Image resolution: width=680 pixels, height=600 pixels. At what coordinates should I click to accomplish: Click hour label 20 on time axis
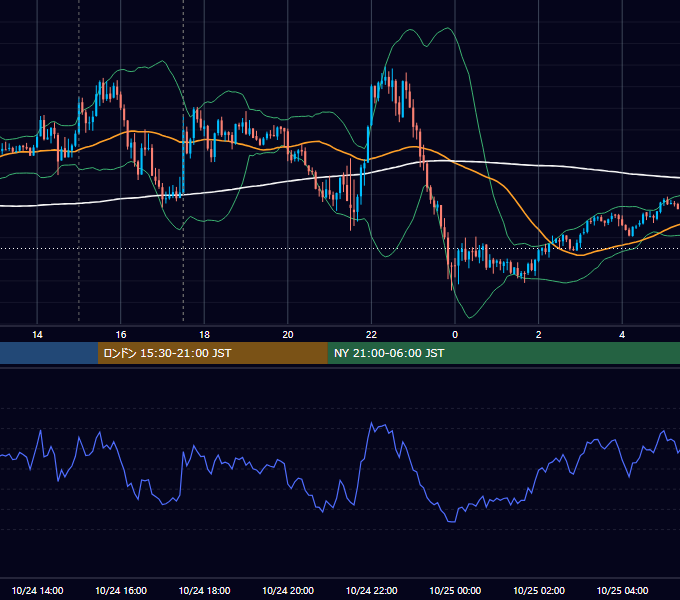288,335
